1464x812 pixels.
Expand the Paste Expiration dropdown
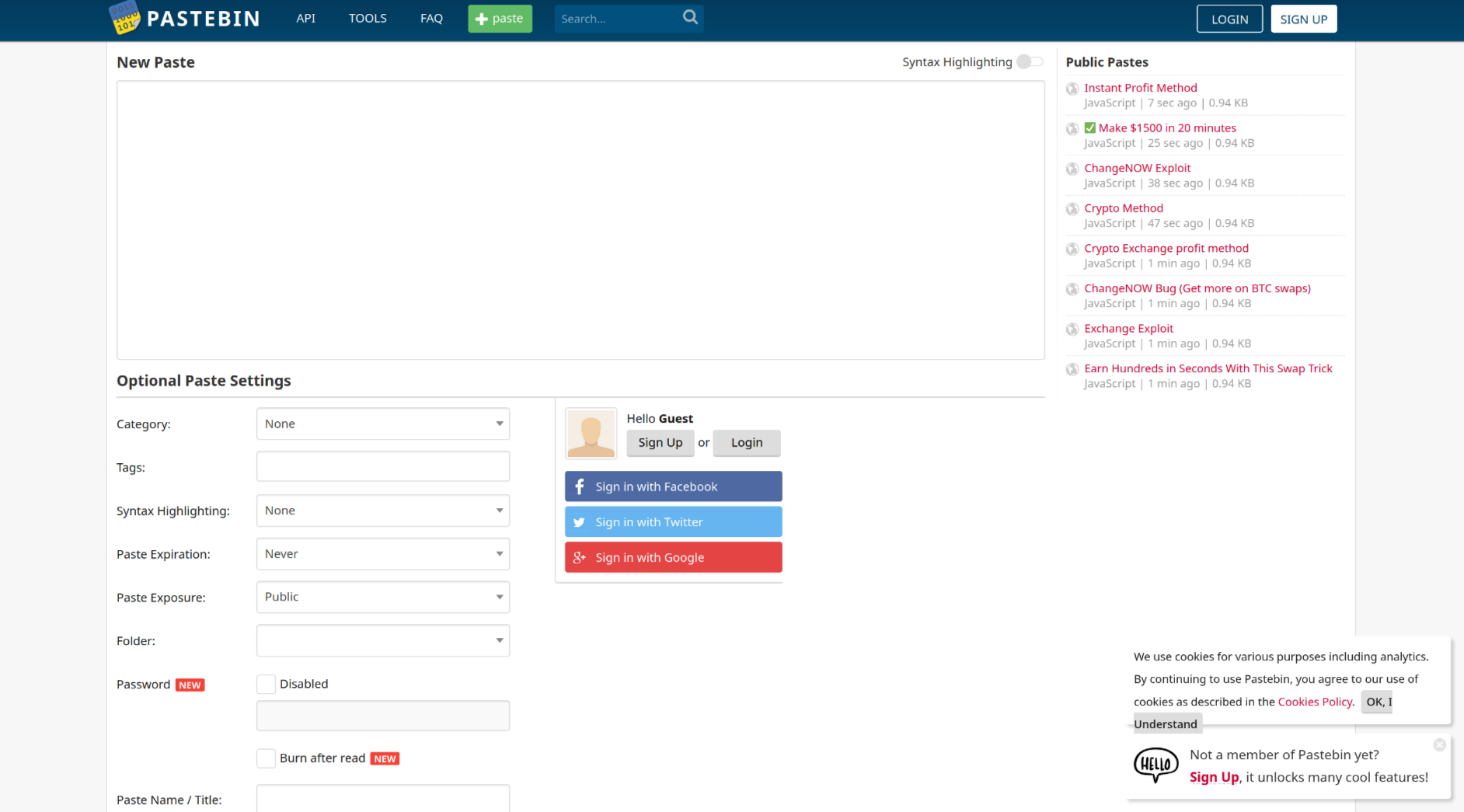(x=382, y=554)
